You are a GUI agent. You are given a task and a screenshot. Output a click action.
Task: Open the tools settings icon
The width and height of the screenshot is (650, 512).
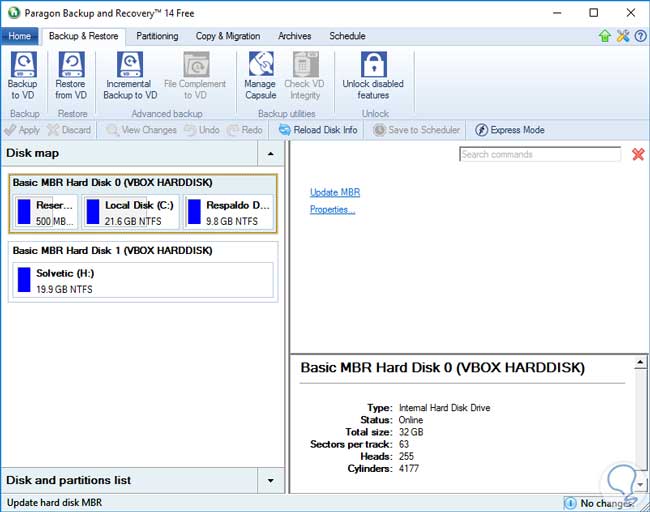coord(623,36)
